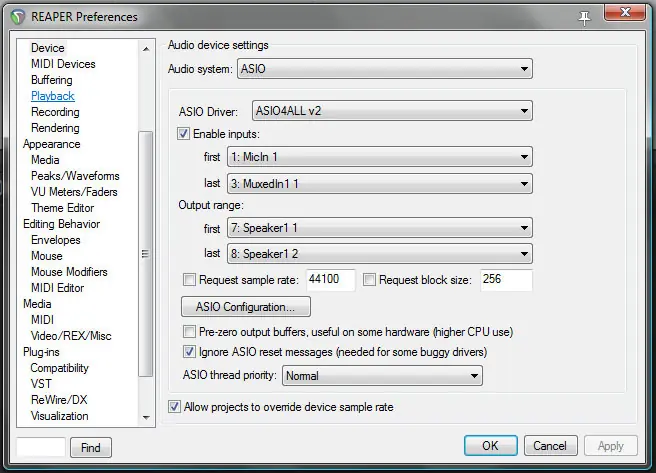This screenshot has width=656, height=473.
Task: Select Recording in the tree
Action: click(x=55, y=112)
